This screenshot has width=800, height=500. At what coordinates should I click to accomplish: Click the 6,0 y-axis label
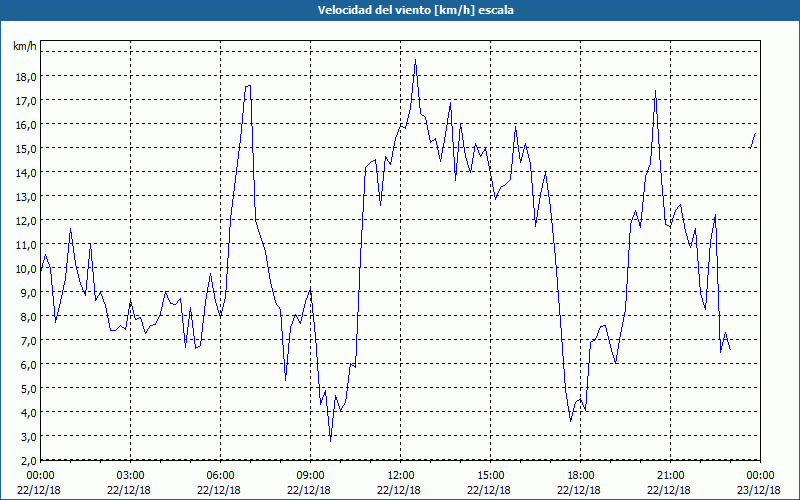coord(29,365)
